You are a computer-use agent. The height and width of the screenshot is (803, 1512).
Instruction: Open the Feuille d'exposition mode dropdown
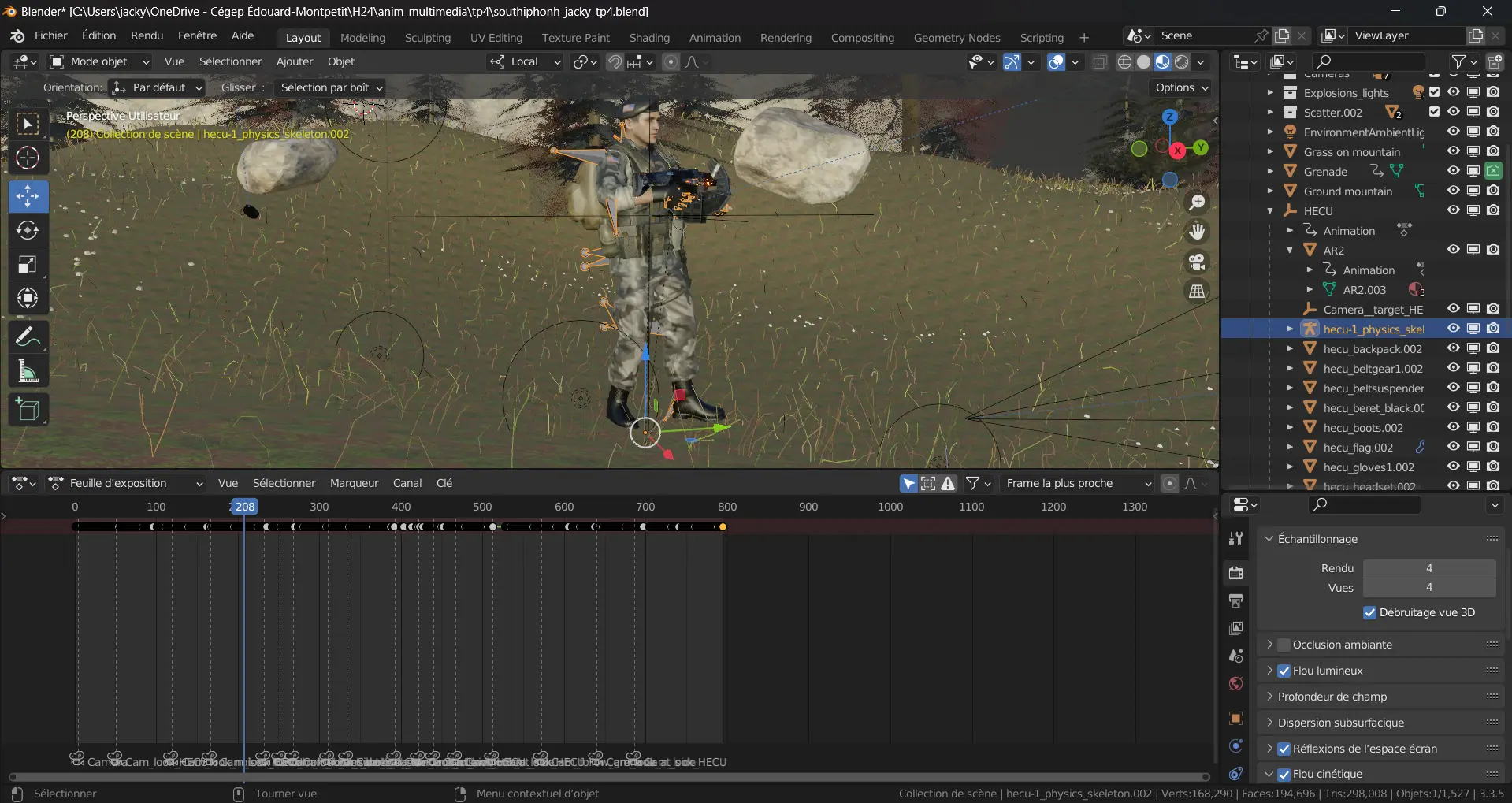tap(126, 483)
